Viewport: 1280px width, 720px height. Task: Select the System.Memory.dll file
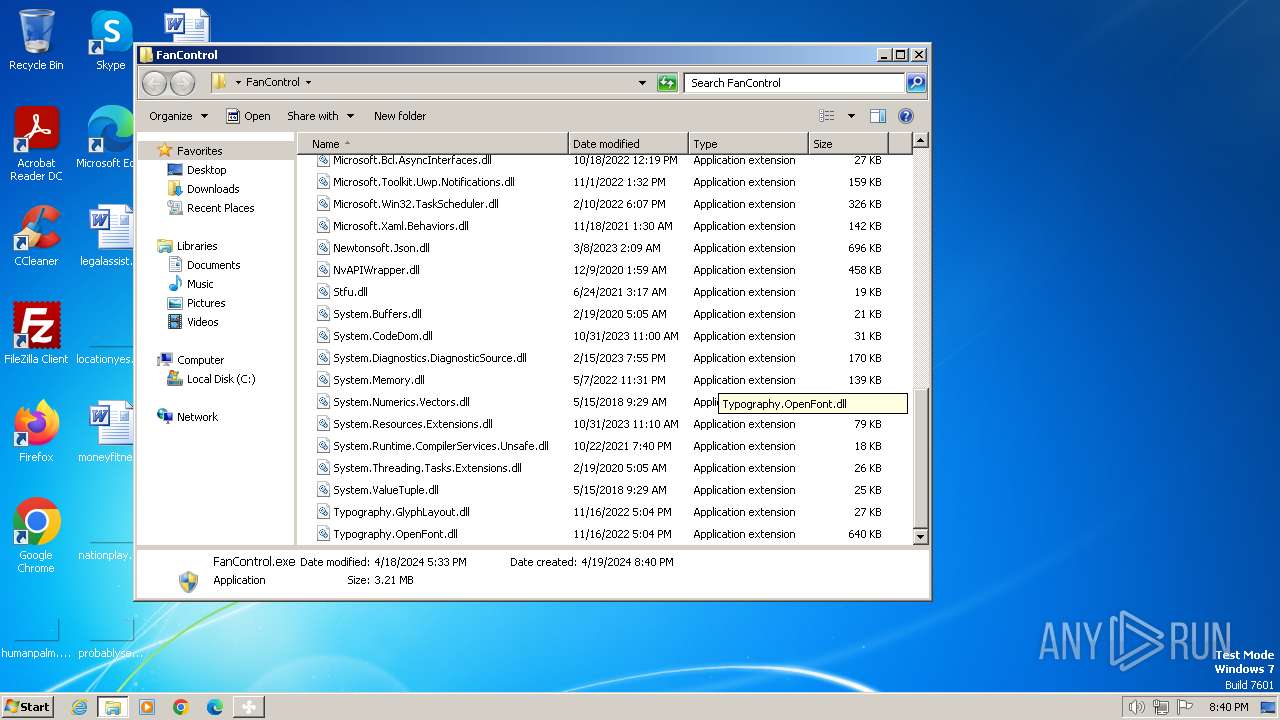378,380
